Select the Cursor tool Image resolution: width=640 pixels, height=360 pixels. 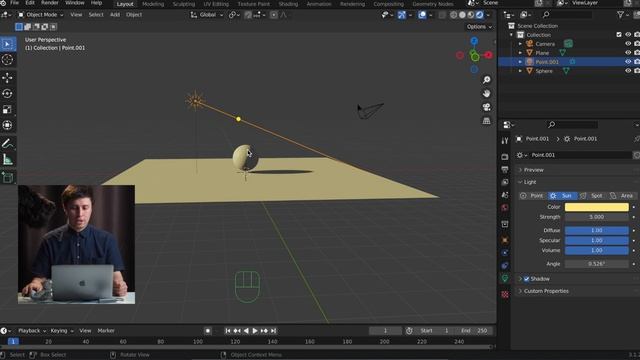click(7, 60)
